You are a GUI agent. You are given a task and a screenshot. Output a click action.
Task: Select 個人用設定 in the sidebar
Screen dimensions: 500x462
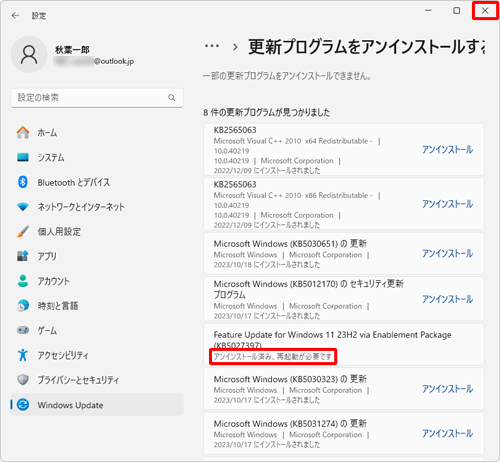pyautogui.click(x=97, y=232)
